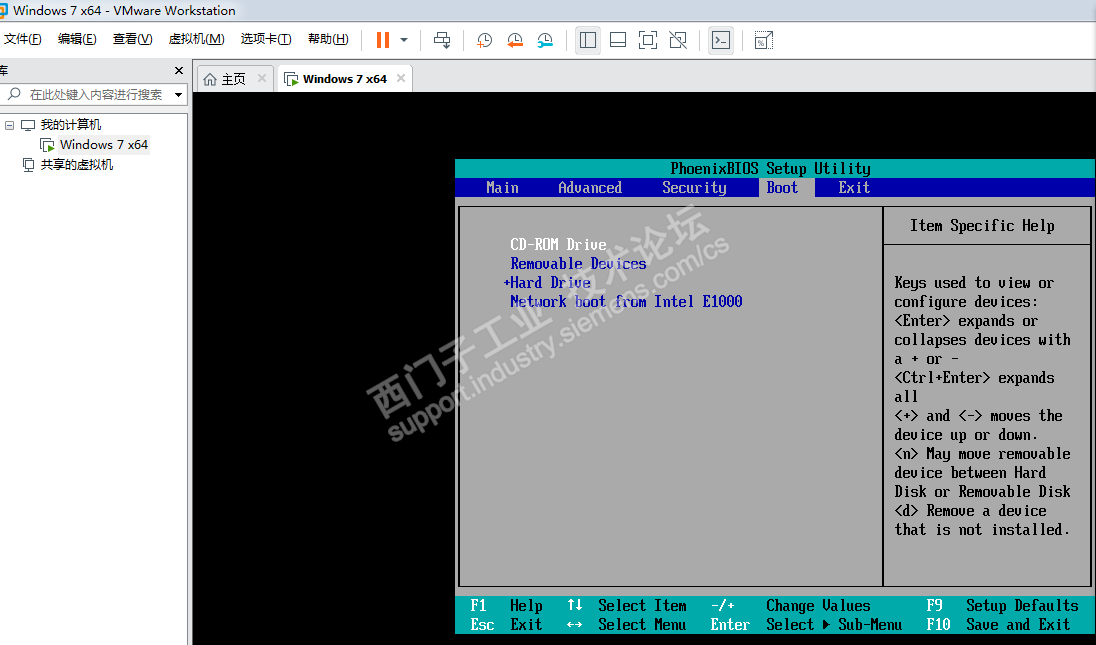The height and width of the screenshot is (645, 1096).
Task: Click Esc Exit in BIOS footer
Action: pyautogui.click(x=506, y=624)
